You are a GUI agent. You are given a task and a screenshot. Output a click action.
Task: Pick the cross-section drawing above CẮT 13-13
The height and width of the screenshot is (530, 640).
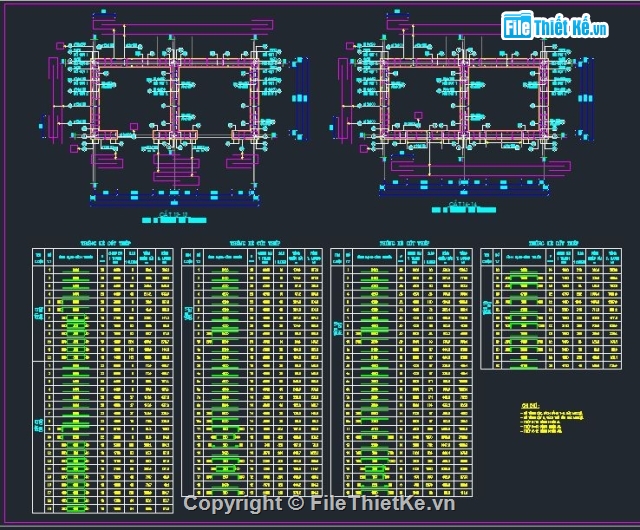[174, 108]
